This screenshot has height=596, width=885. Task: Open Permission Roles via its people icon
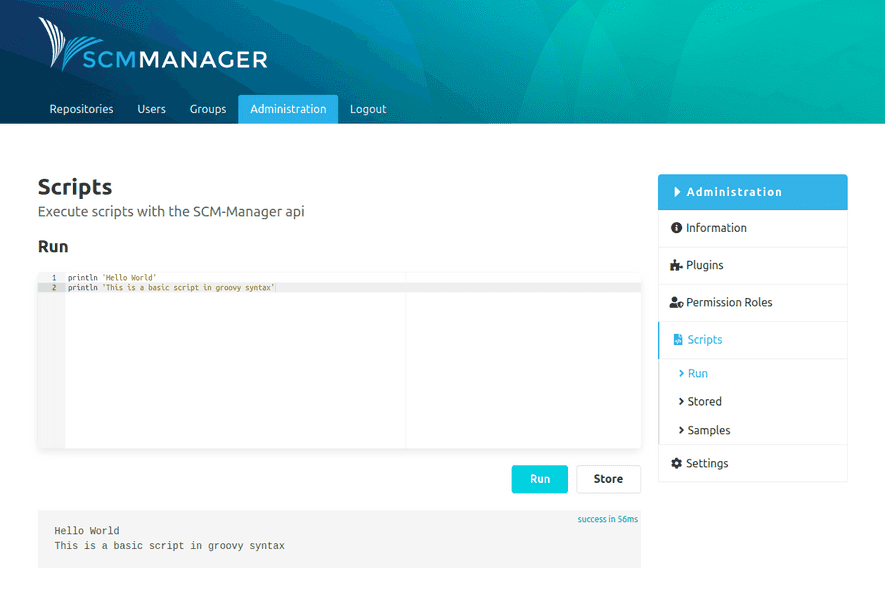click(x=678, y=302)
